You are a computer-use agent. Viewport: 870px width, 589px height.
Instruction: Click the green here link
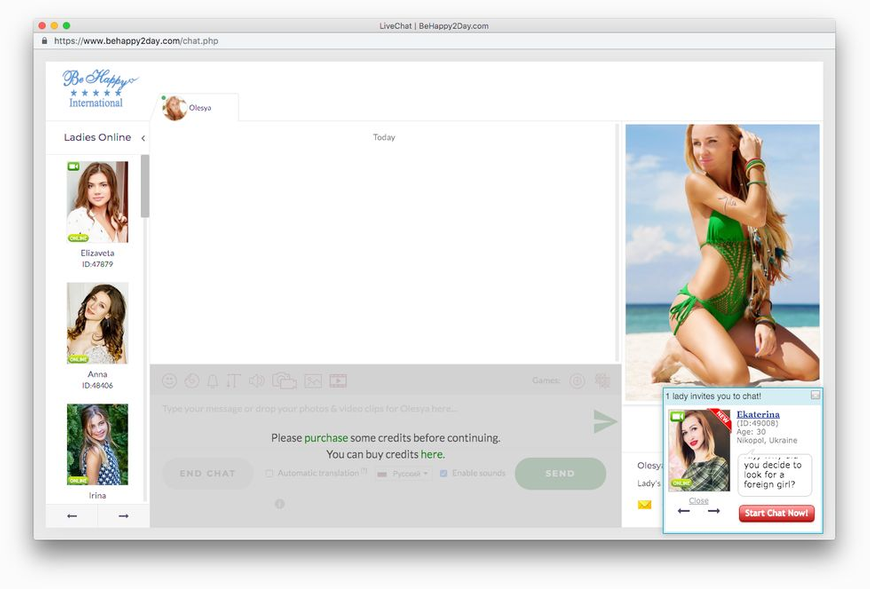(432, 454)
